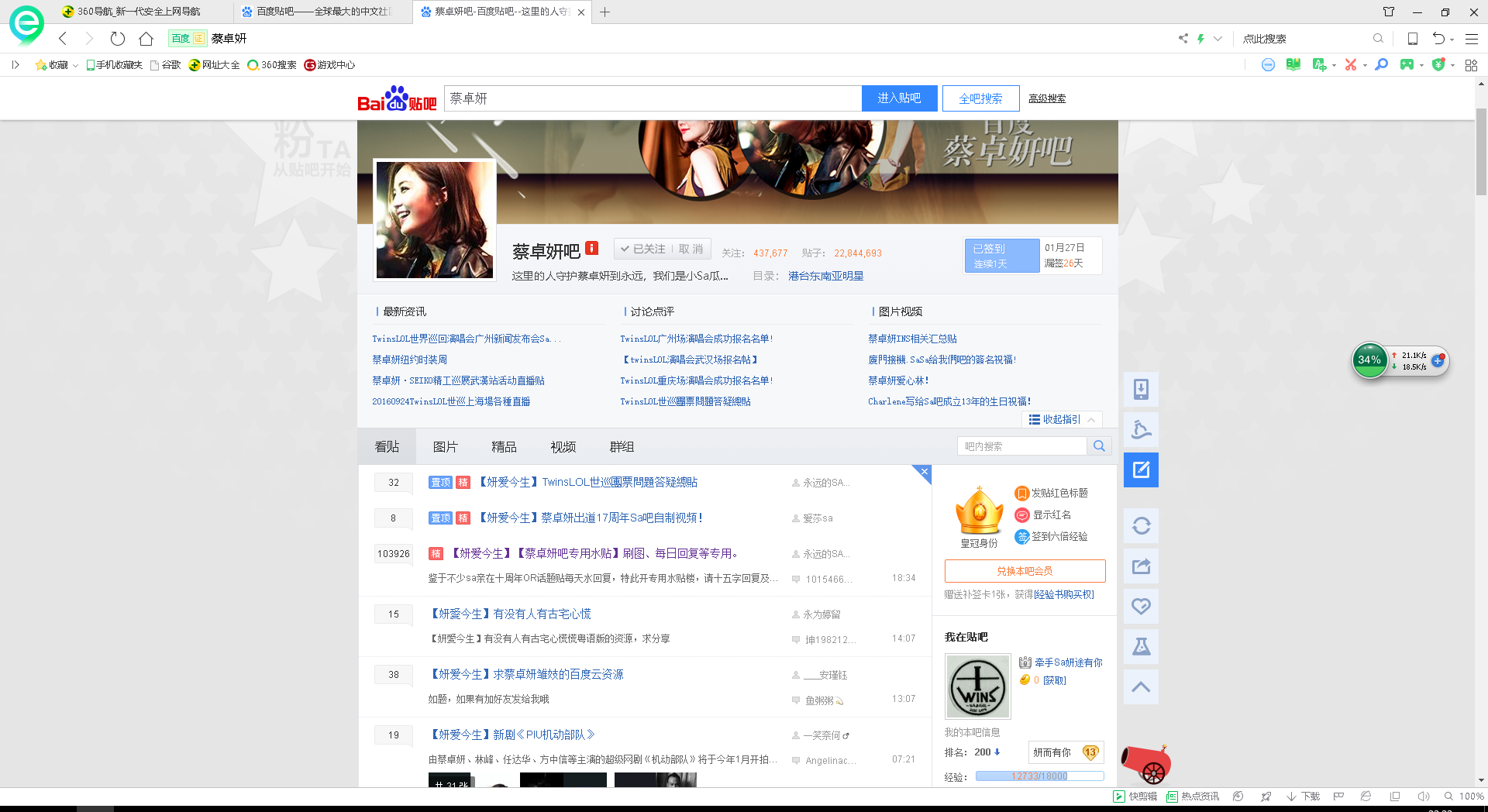
Task: Click the experience progress bar 12733/18000
Action: [1039, 776]
